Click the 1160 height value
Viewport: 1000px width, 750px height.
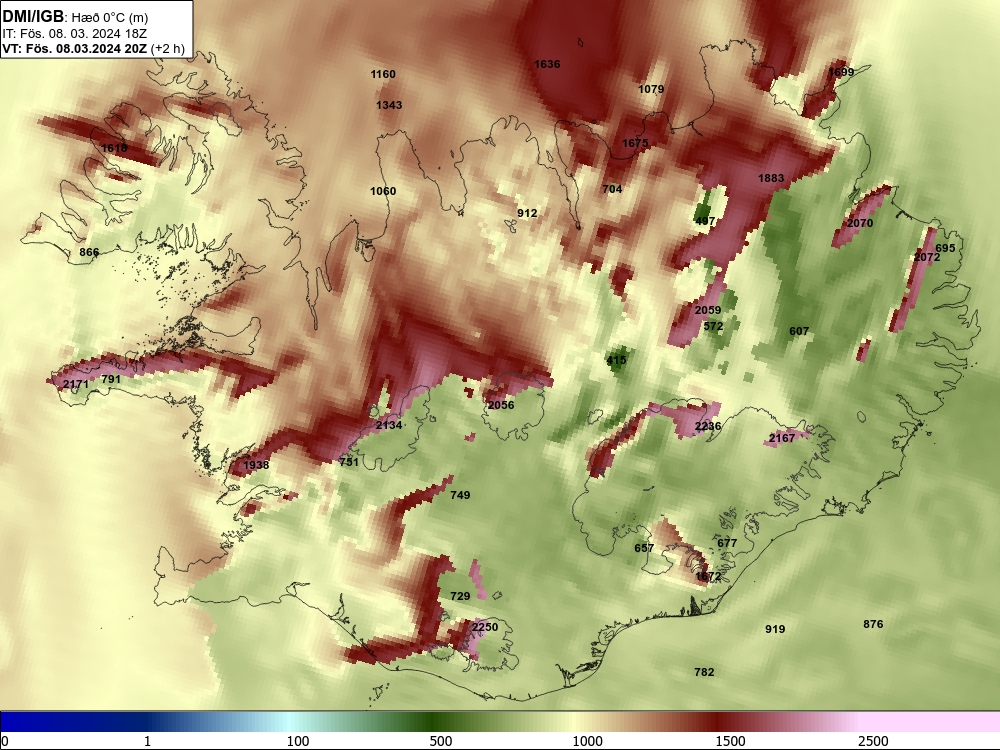coord(383,74)
